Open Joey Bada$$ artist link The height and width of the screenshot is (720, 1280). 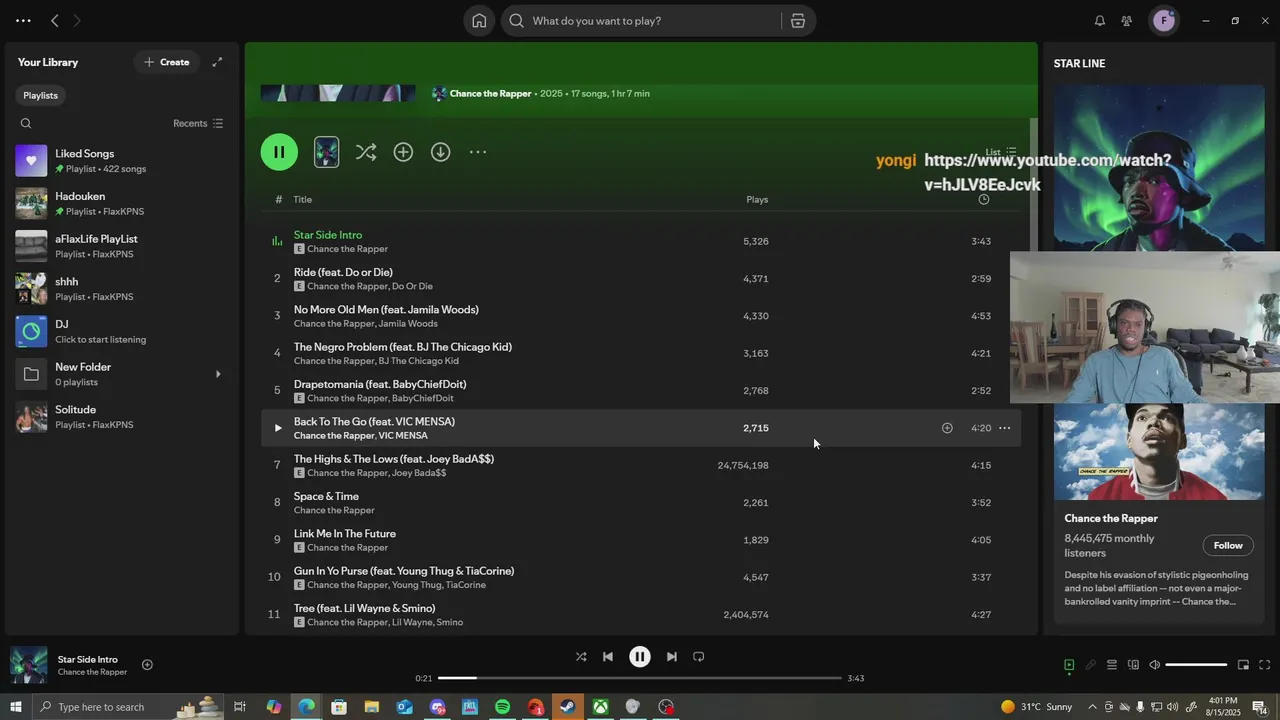pos(419,473)
